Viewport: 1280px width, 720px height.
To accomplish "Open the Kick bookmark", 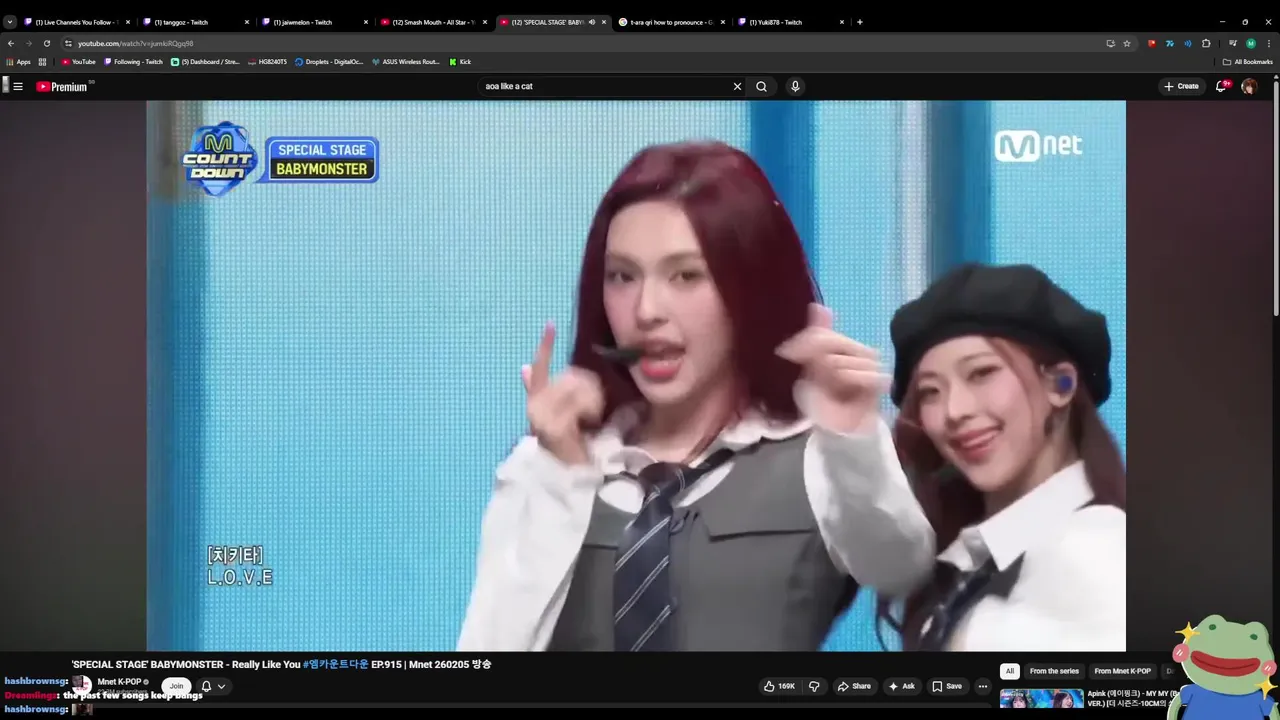I will (460, 62).
